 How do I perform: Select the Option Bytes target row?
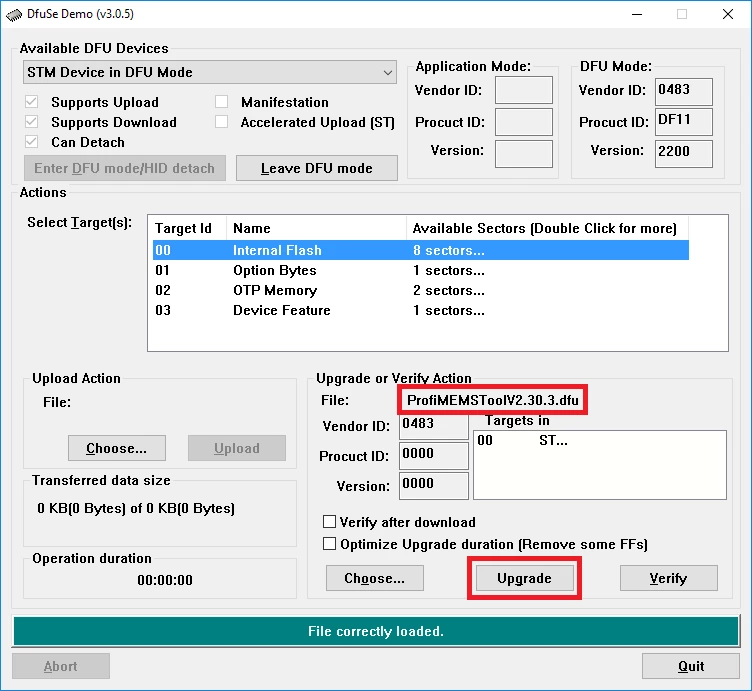(x=421, y=270)
